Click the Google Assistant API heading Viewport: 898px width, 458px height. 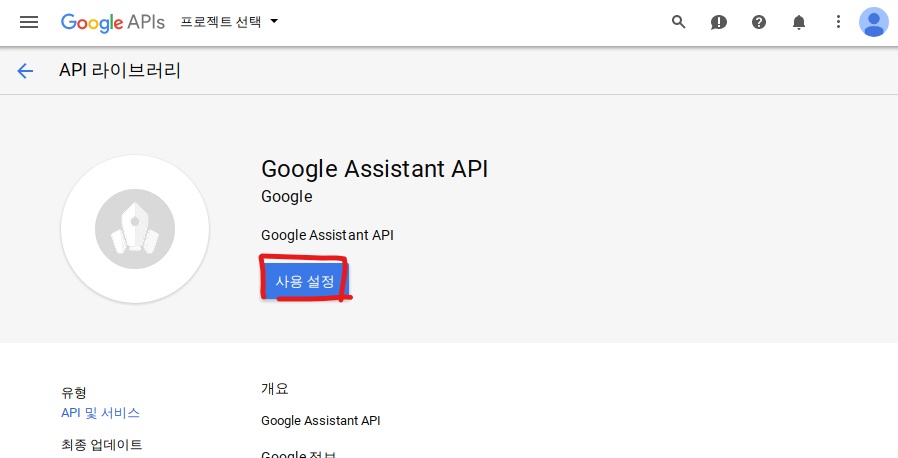[375, 169]
